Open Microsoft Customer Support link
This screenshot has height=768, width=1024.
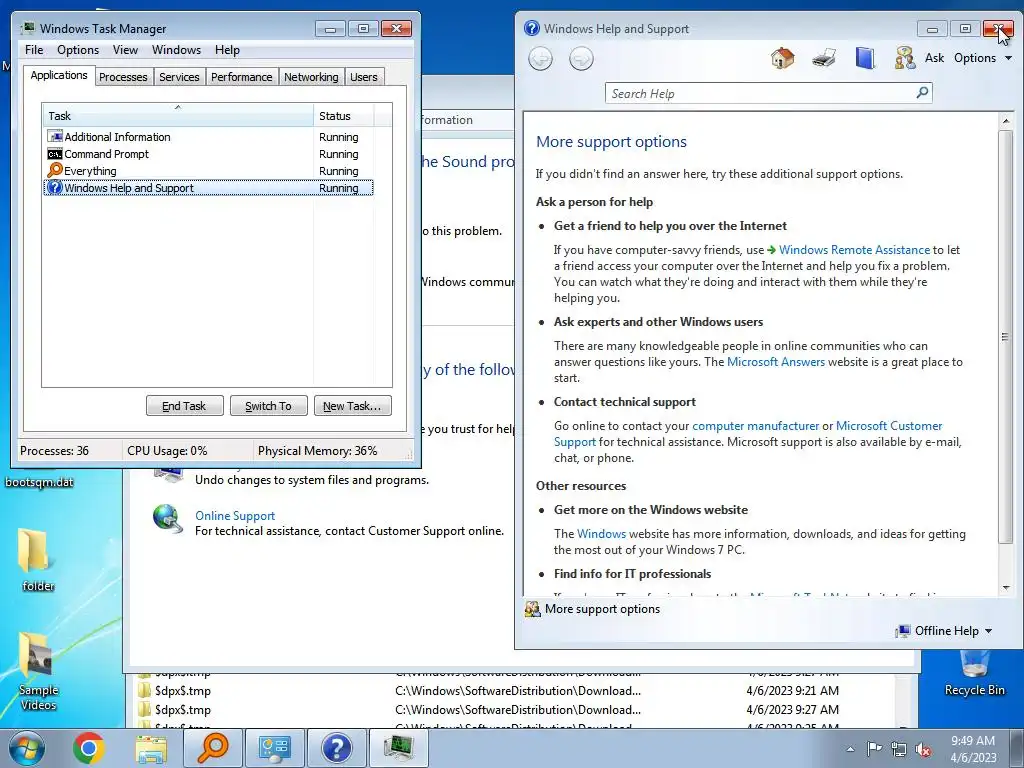(889, 426)
